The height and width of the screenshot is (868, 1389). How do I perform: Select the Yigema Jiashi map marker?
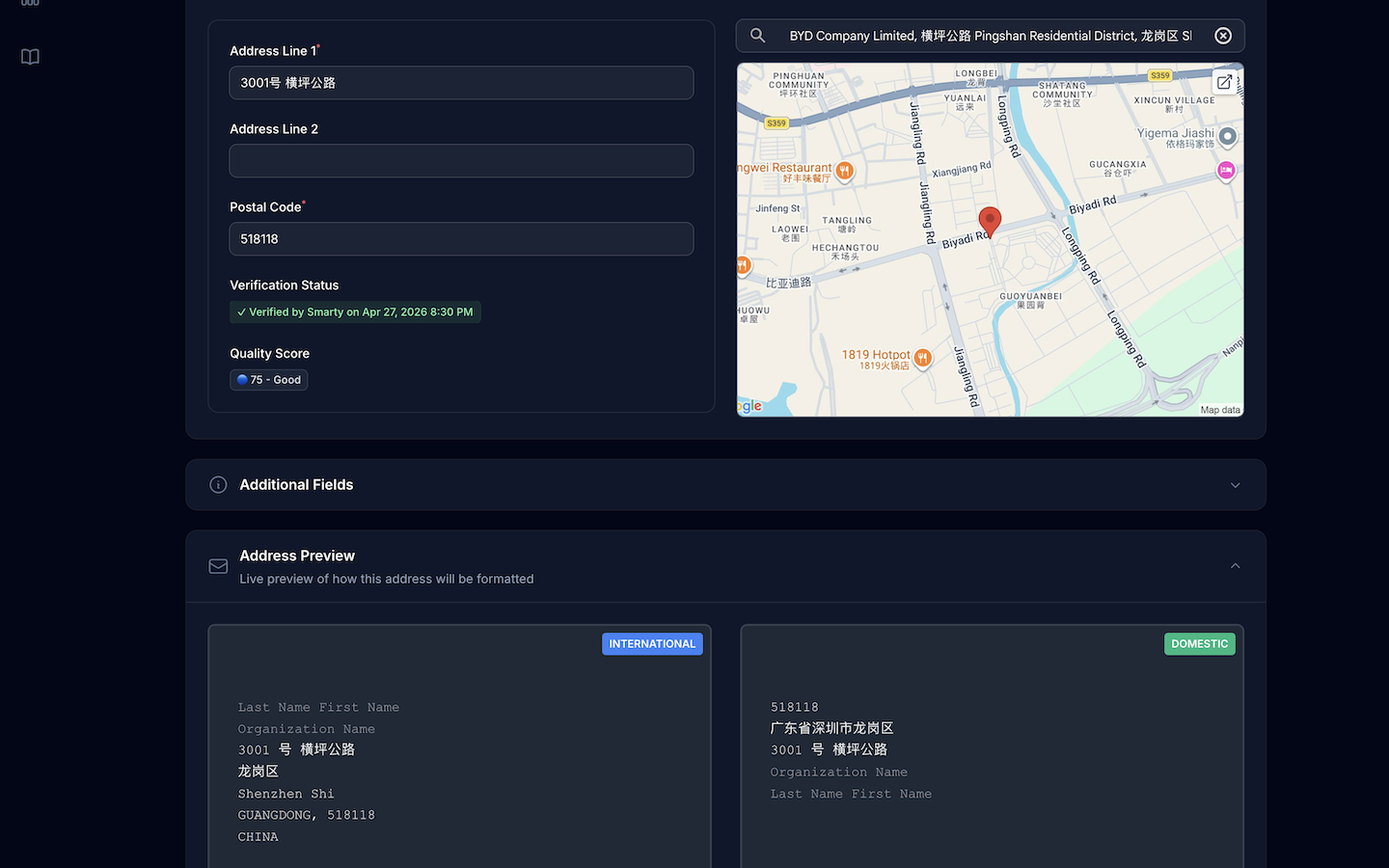click(1227, 137)
